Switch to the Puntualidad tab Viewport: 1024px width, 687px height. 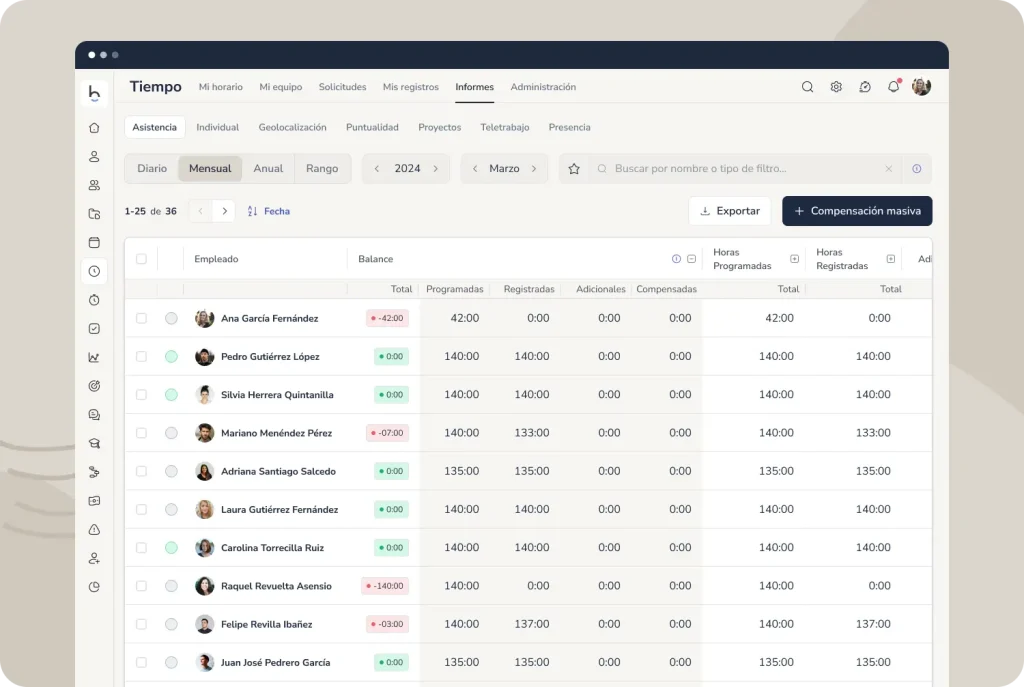pyautogui.click(x=372, y=127)
